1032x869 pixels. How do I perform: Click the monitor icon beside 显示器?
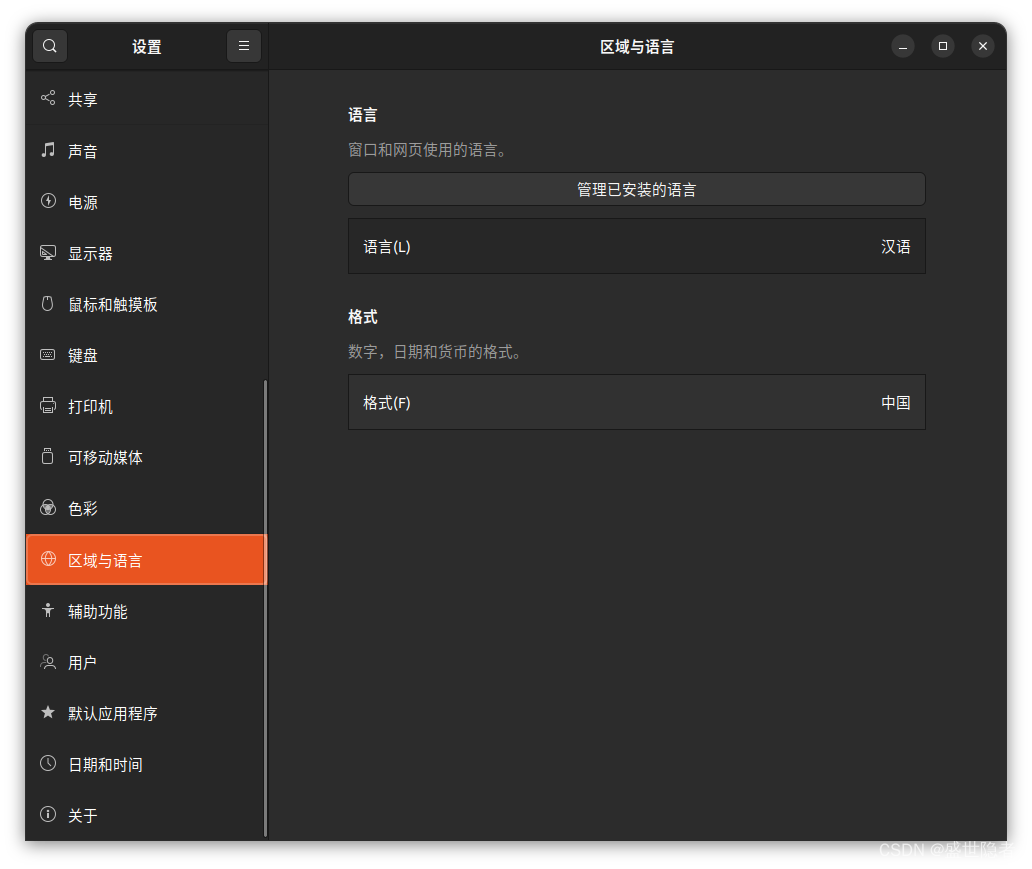48,253
